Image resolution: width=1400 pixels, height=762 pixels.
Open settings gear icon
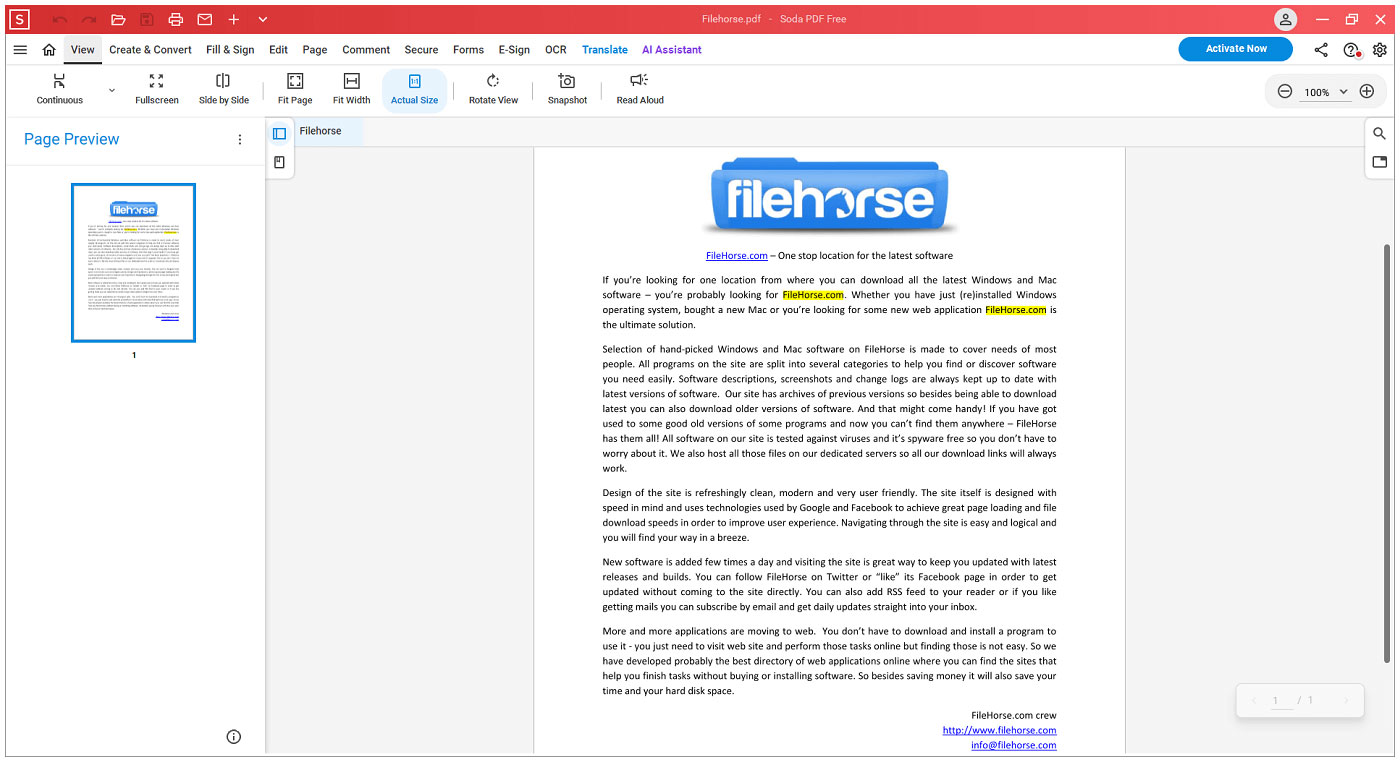pos(1380,49)
